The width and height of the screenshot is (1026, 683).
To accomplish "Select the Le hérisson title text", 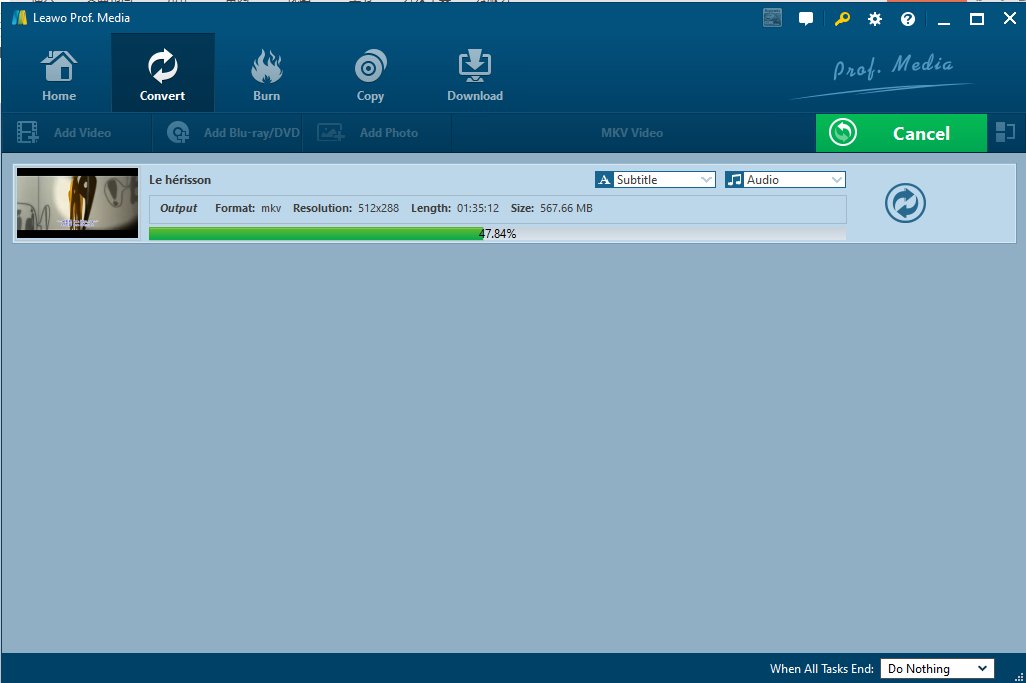I will point(180,180).
